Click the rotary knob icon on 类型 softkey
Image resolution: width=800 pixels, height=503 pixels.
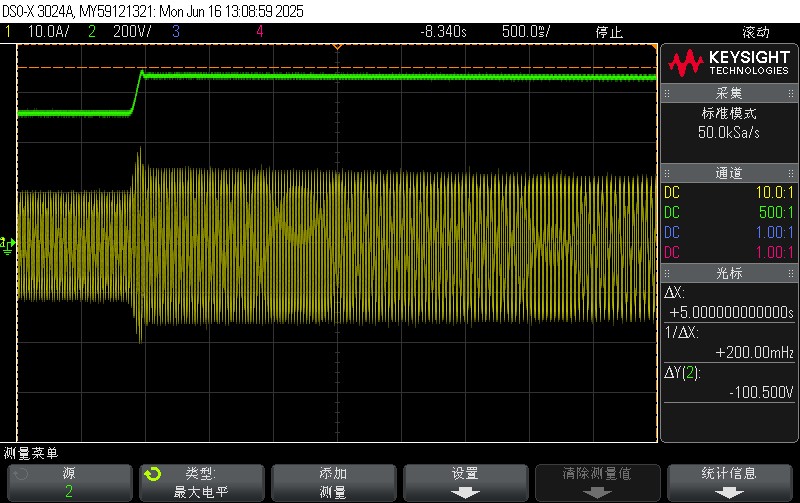(153, 473)
